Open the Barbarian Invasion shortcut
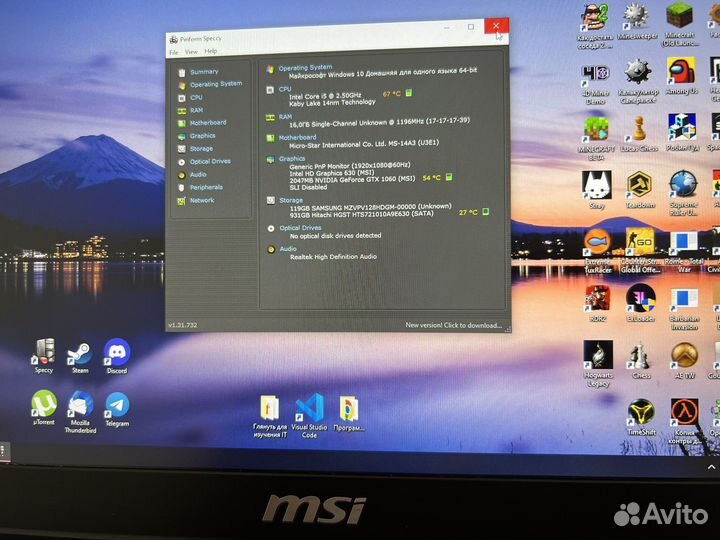720x540 pixels. [x=684, y=309]
